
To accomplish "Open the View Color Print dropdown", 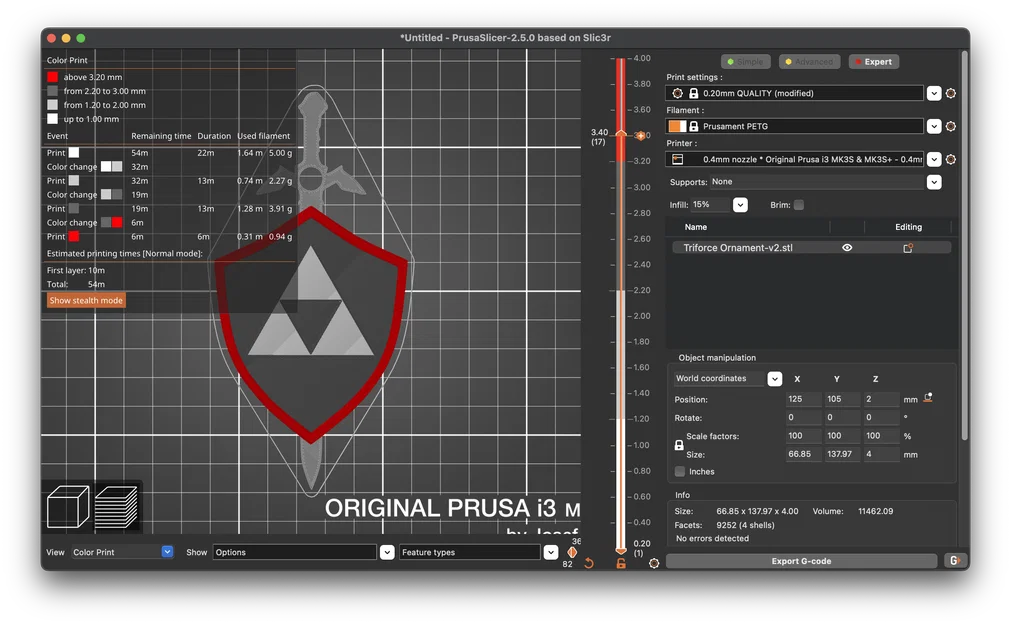I will point(167,552).
